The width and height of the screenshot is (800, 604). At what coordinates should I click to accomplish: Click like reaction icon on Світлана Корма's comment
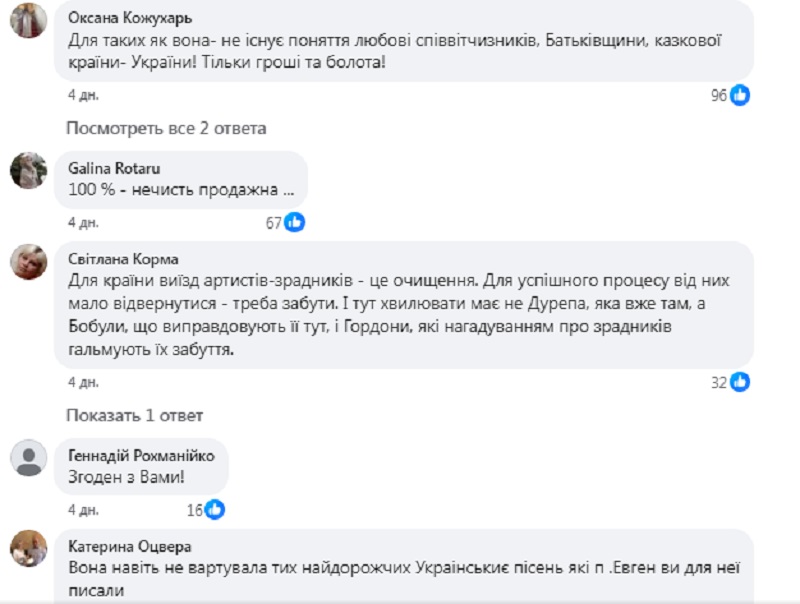(740, 381)
